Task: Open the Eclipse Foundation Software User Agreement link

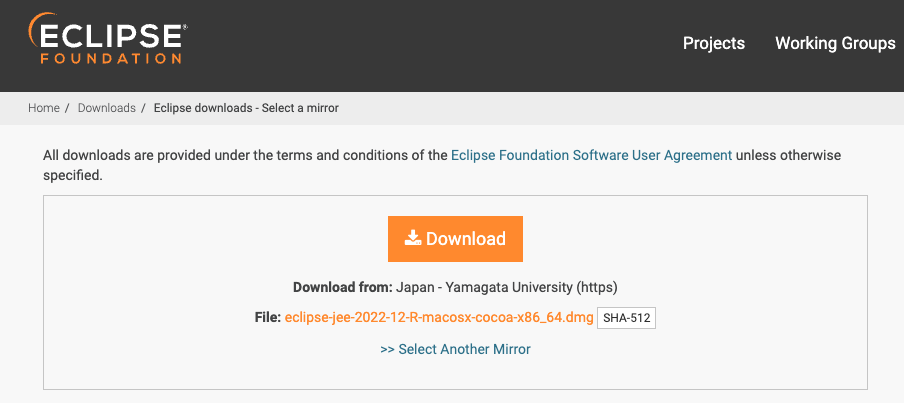Action: [591, 155]
